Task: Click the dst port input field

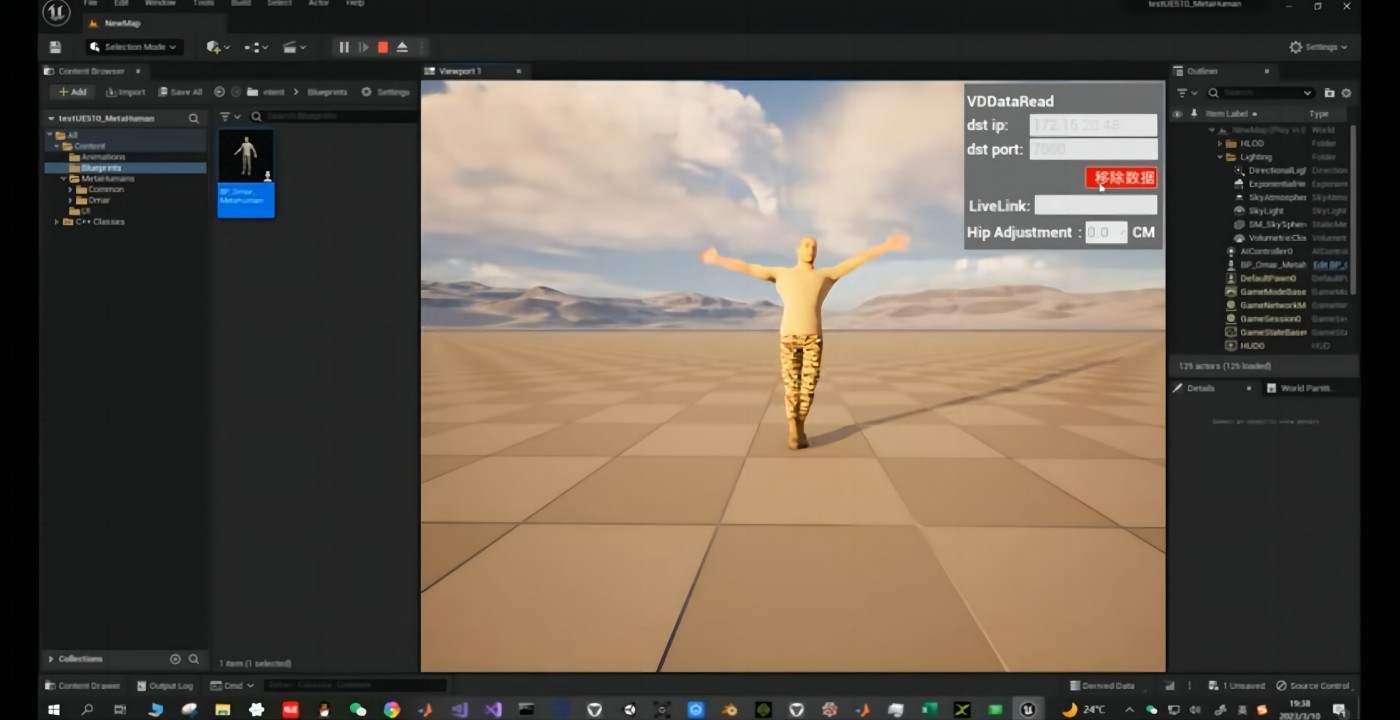Action: tap(1093, 149)
